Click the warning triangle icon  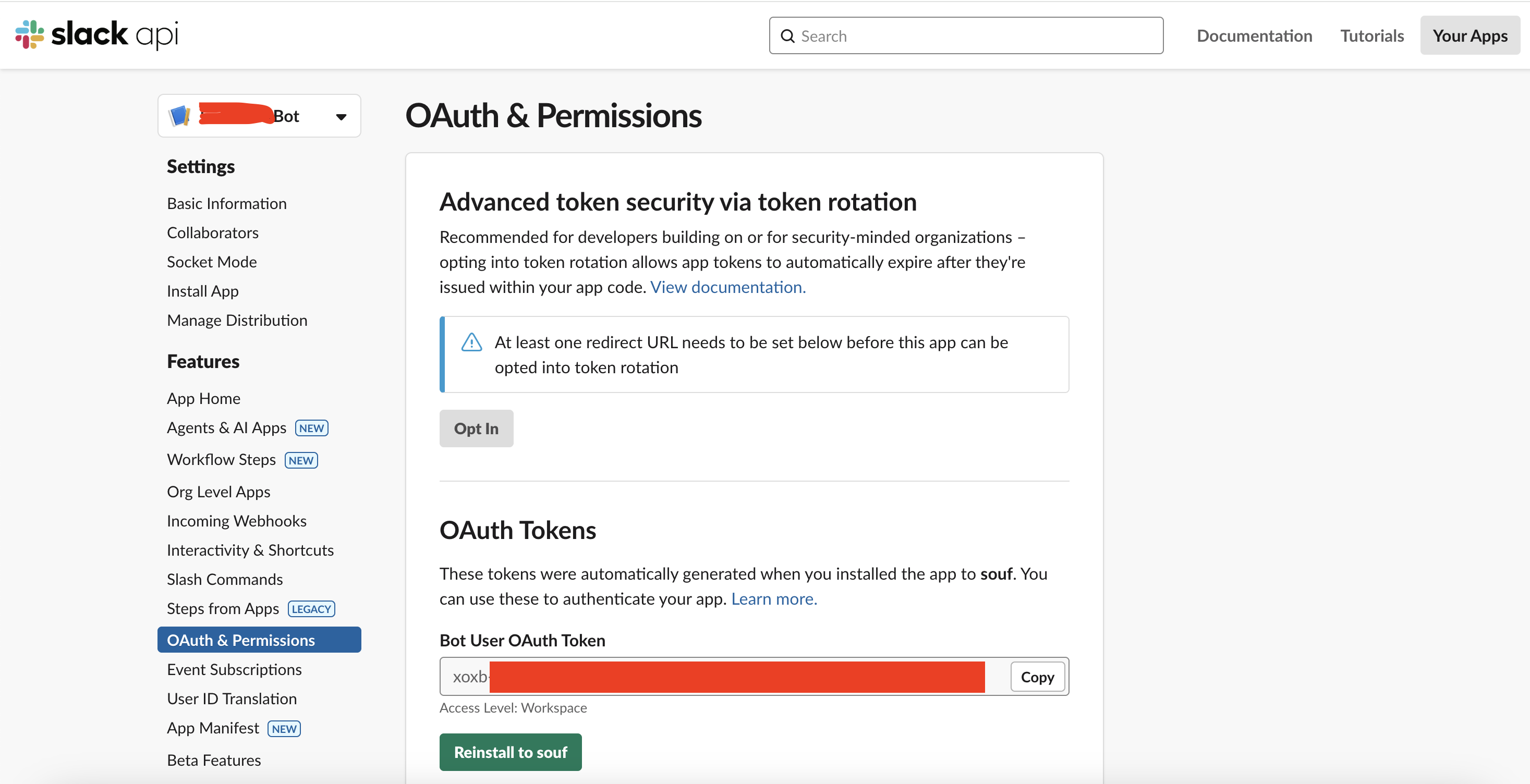tap(471, 342)
